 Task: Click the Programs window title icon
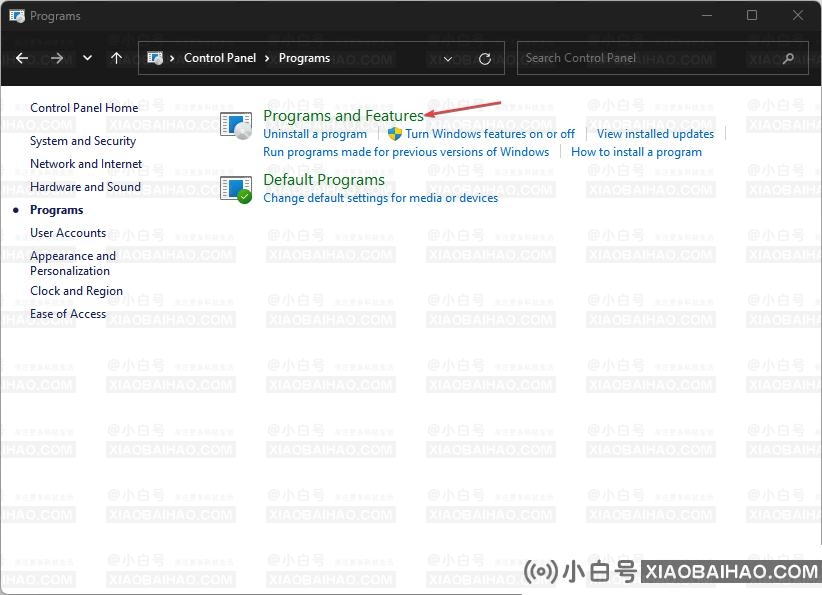click(x=17, y=16)
